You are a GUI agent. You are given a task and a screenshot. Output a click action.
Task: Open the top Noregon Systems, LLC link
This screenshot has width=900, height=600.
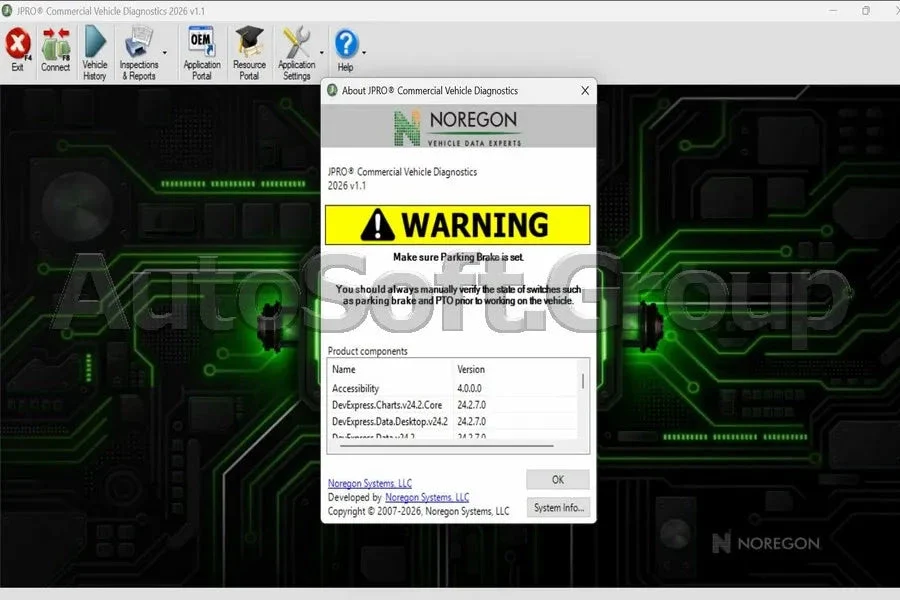pos(370,483)
